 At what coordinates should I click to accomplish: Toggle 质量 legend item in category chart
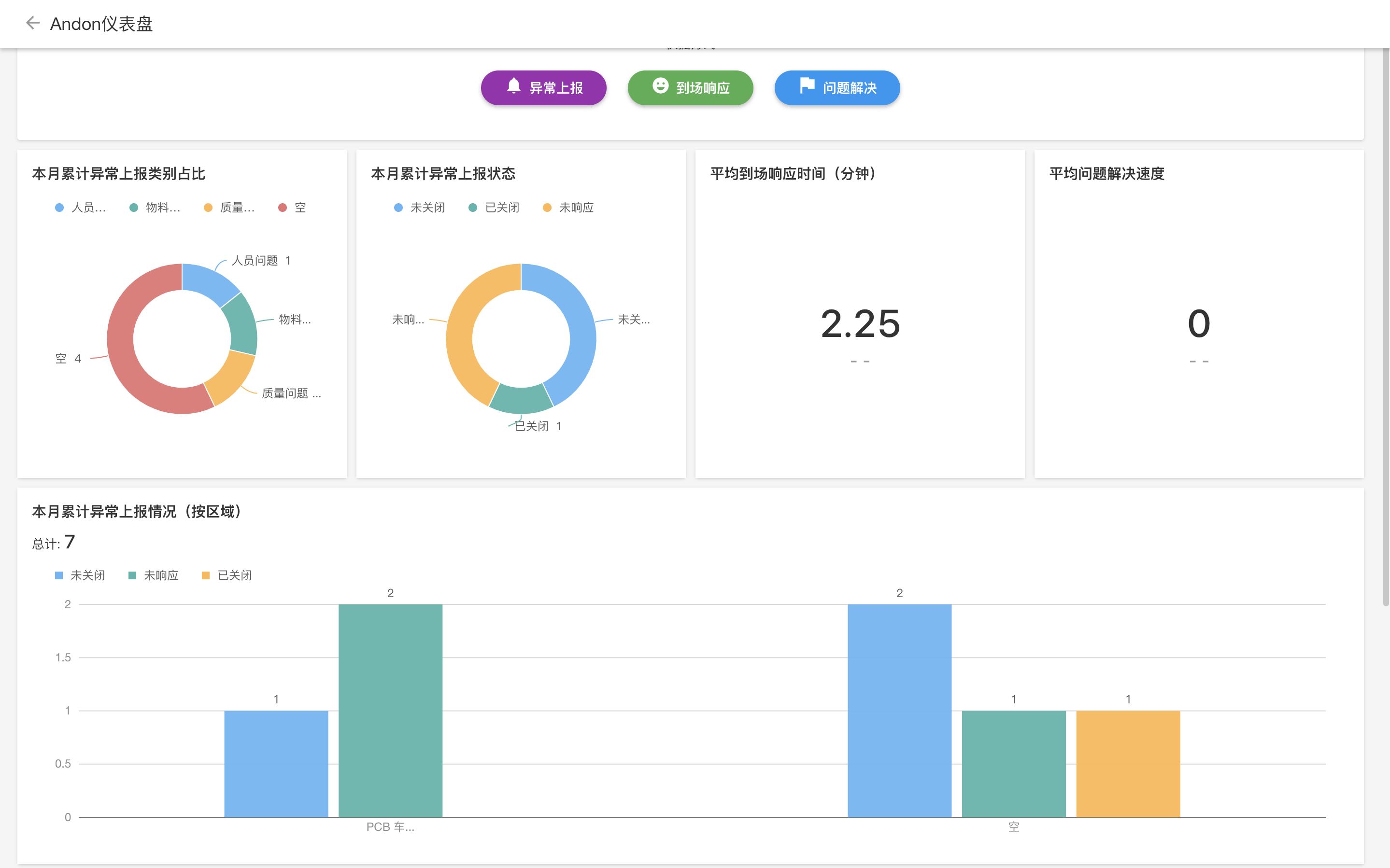(229, 208)
